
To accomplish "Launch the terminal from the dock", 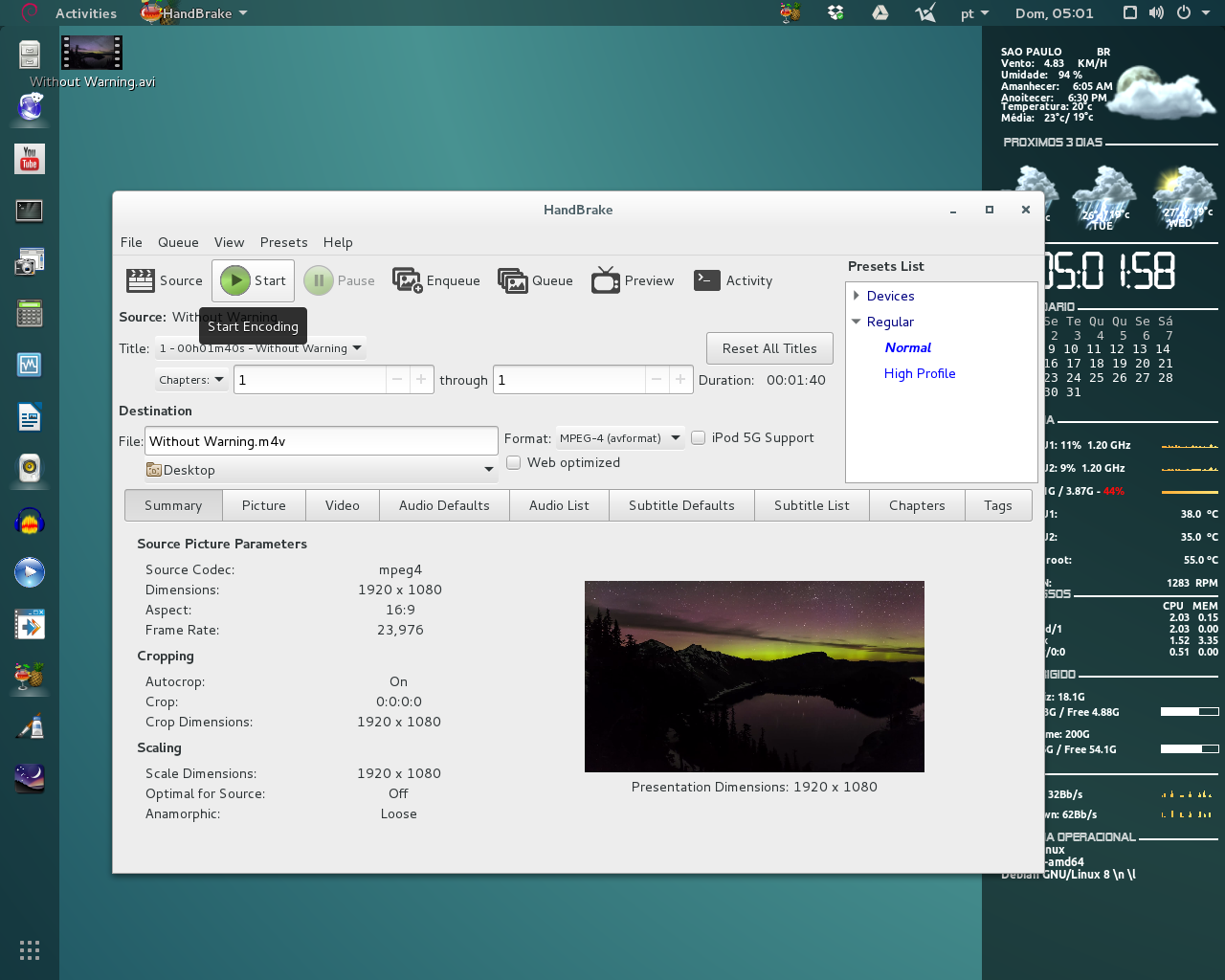I will click(x=30, y=210).
